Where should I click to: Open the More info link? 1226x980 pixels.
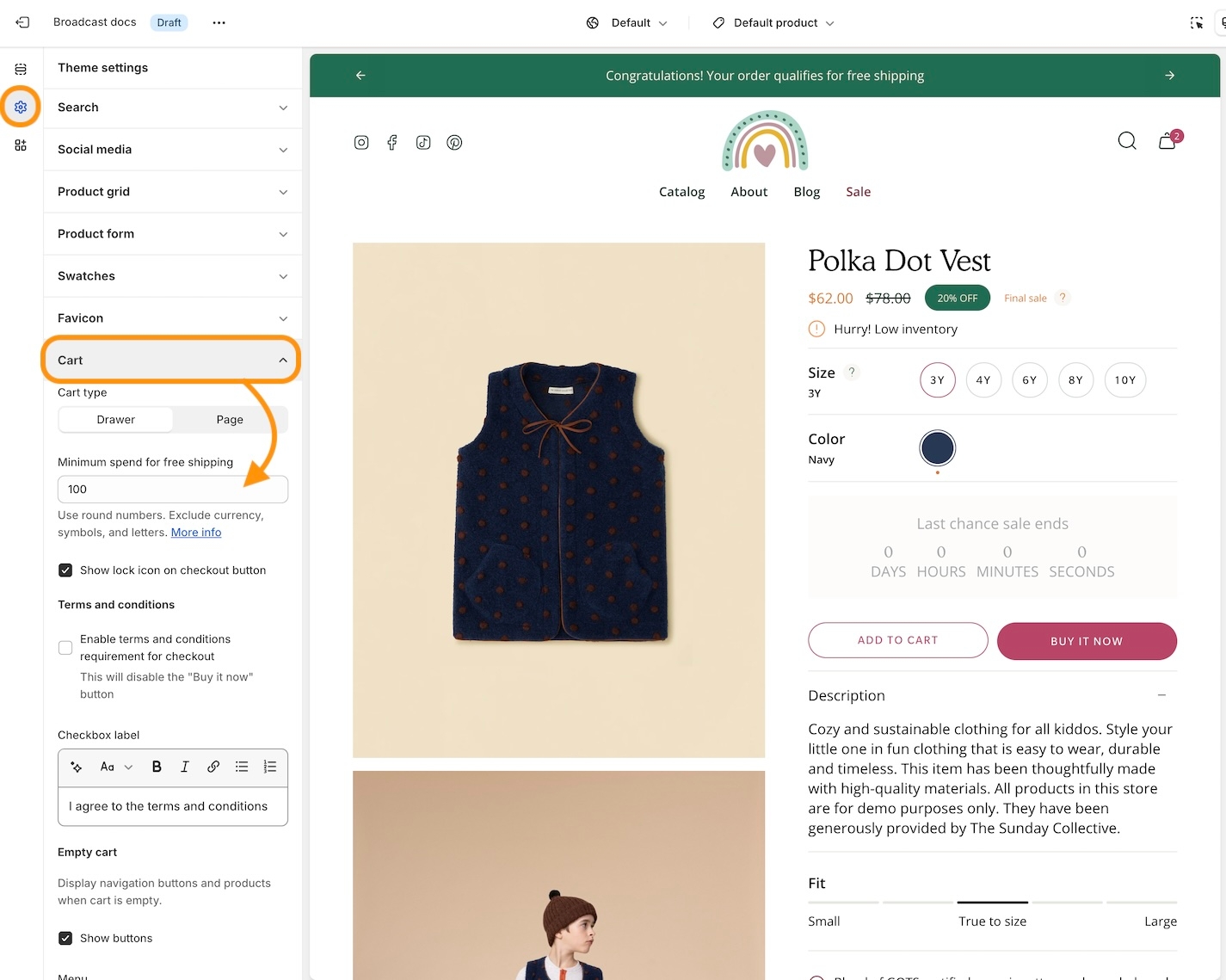coord(196,533)
